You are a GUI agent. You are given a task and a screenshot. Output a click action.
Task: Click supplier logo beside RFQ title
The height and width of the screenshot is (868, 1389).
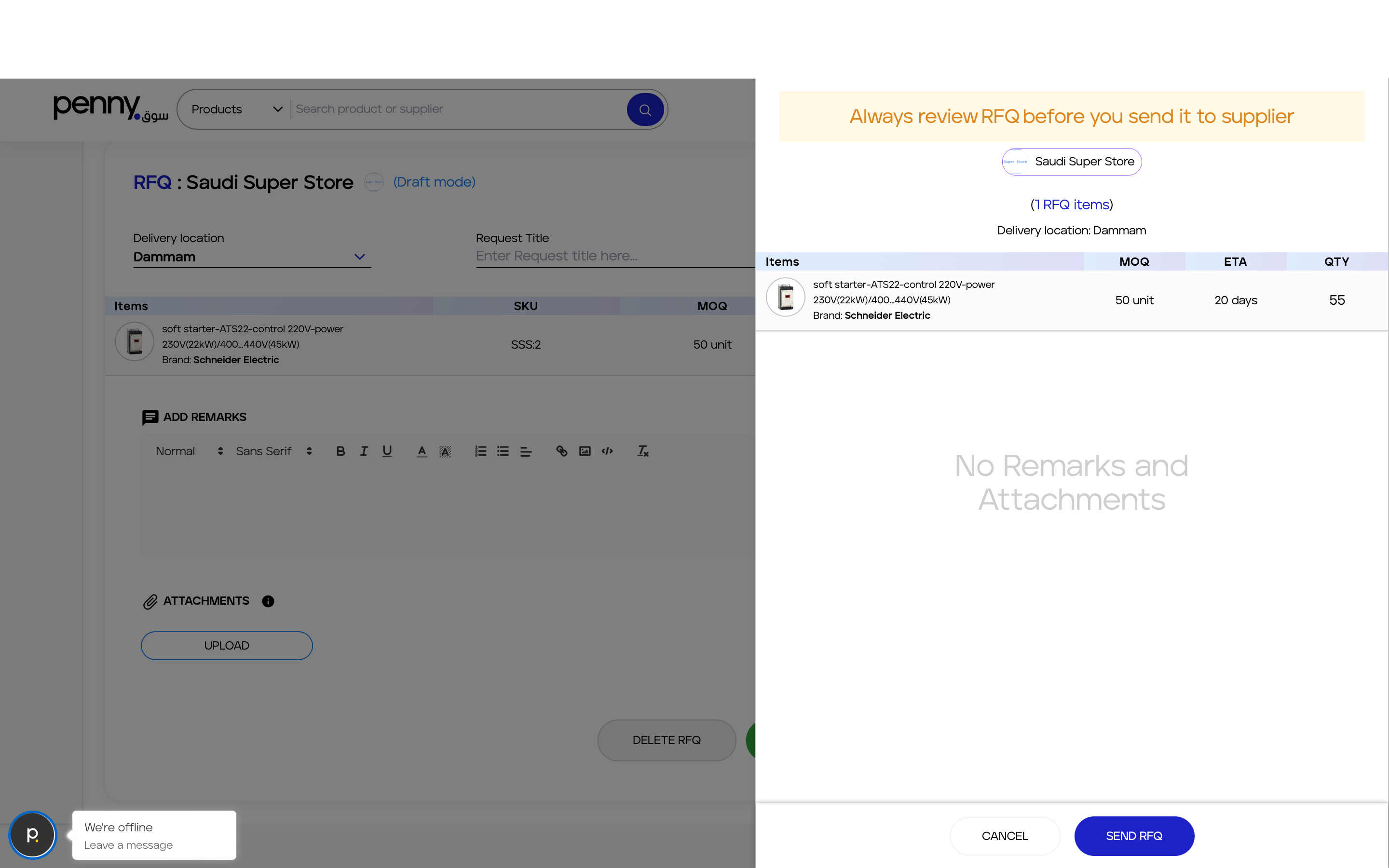click(x=374, y=182)
